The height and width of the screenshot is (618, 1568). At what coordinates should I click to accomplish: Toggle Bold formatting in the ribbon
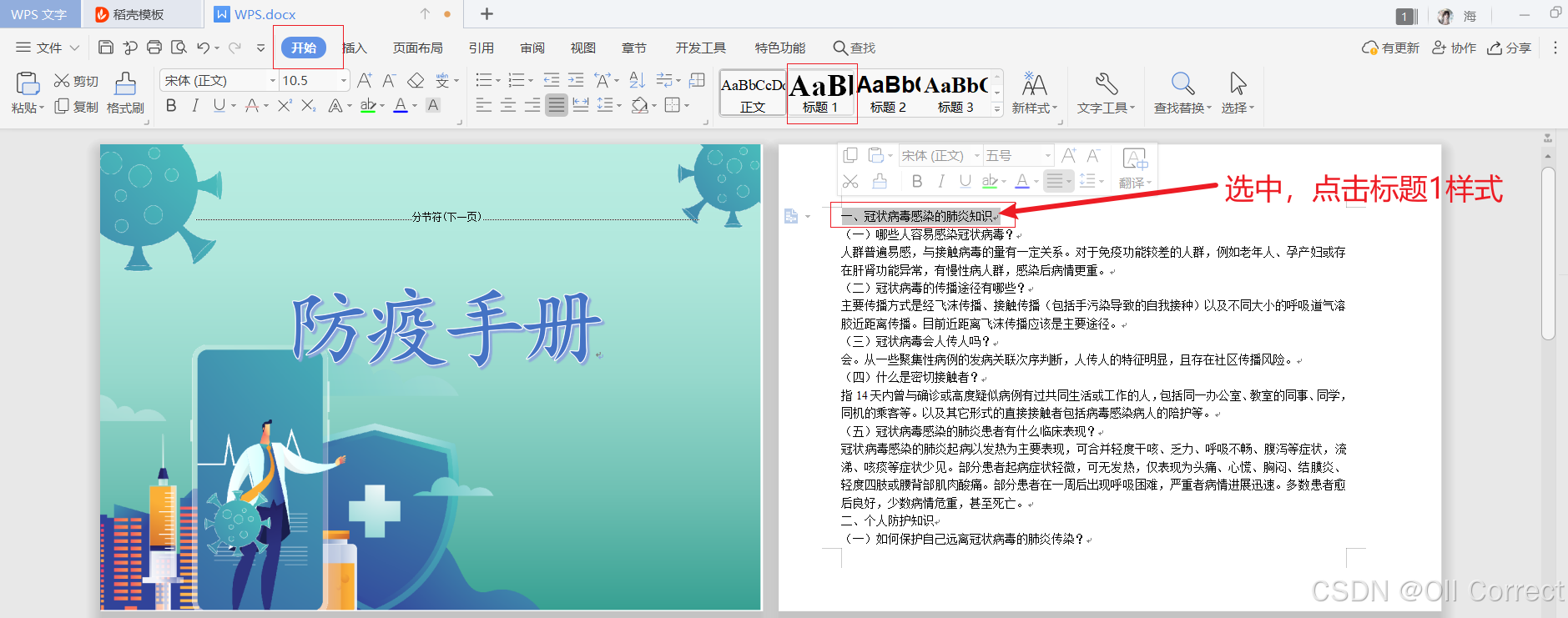point(171,105)
